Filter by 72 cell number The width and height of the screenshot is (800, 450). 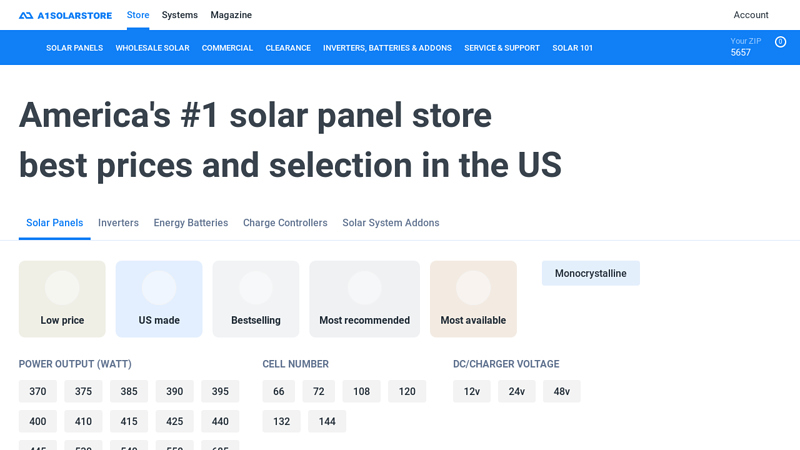[x=319, y=391]
